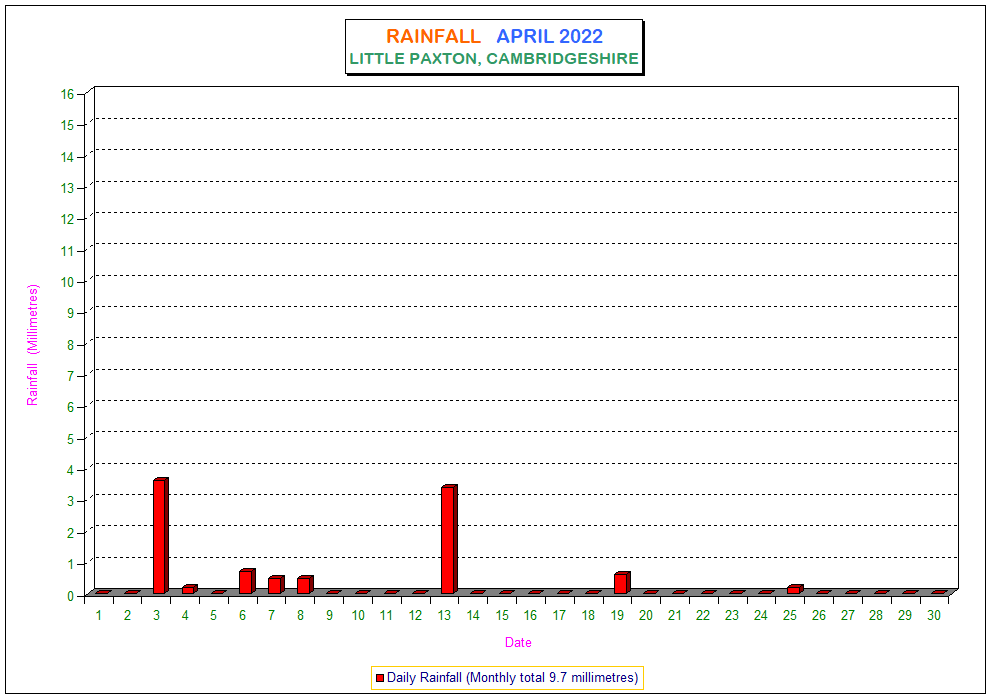Click the x-axis date label '9'
The width and height of the screenshot is (991, 698).
pos(329,616)
